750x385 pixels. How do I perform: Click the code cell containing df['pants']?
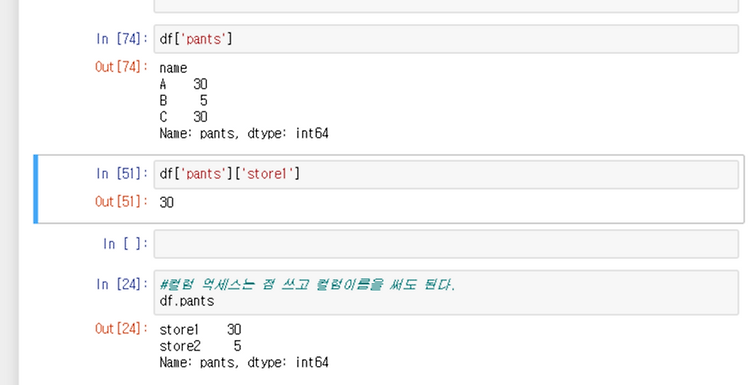tap(446, 39)
